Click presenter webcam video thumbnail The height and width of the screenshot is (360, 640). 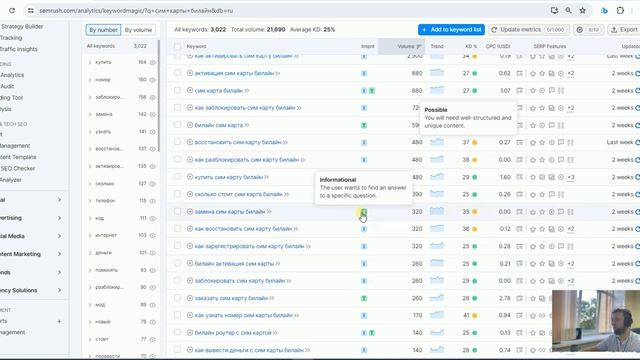pyautogui.click(x=596, y=321)
